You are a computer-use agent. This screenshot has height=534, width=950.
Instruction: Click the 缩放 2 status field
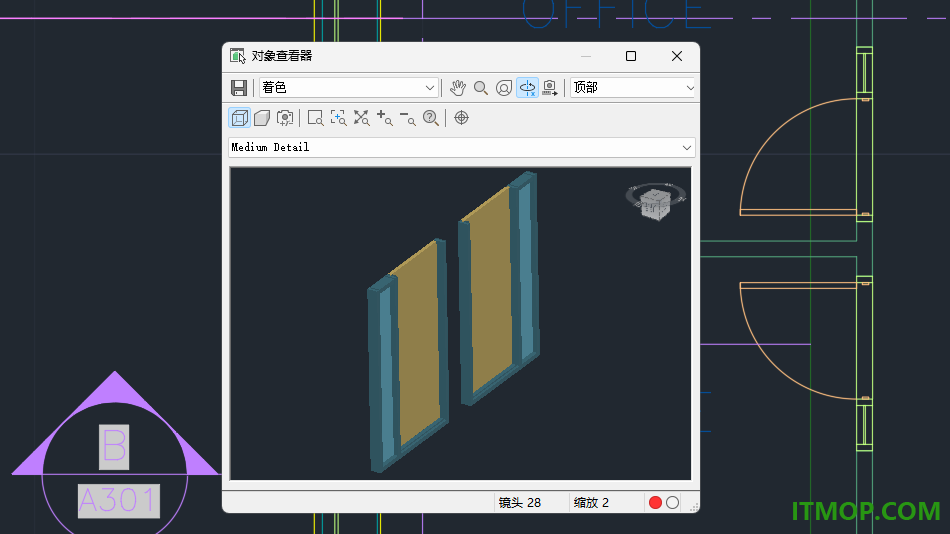591,502
